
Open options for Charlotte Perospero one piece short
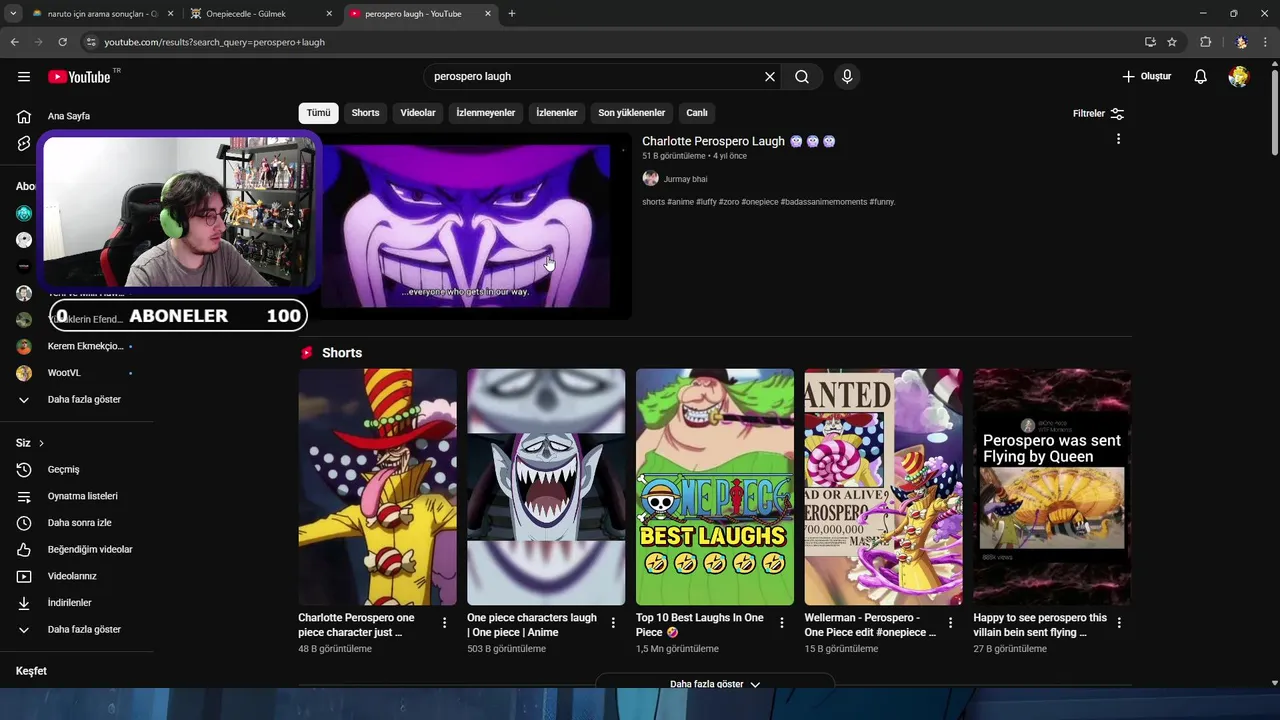pyautogui.click(x=444, y=623)
